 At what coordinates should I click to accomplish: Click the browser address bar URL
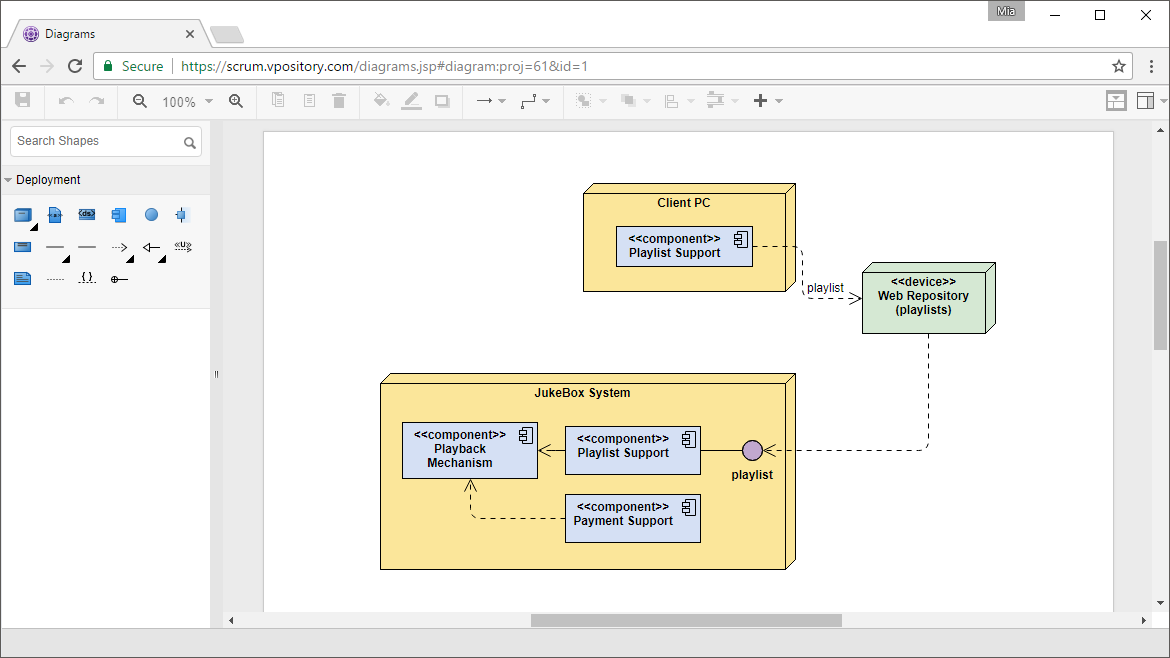click(384, 66)
